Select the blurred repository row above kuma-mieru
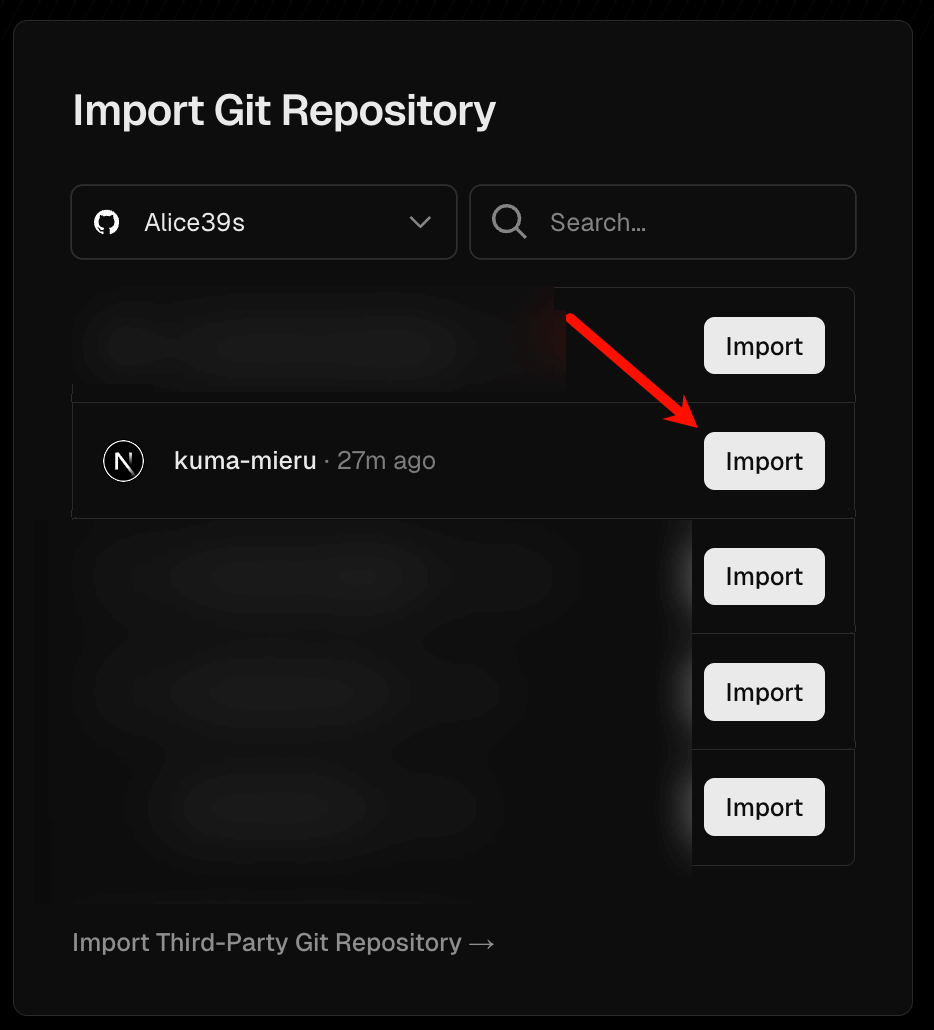Viewport: 934px width, 1030px height. tap(463, 345)
